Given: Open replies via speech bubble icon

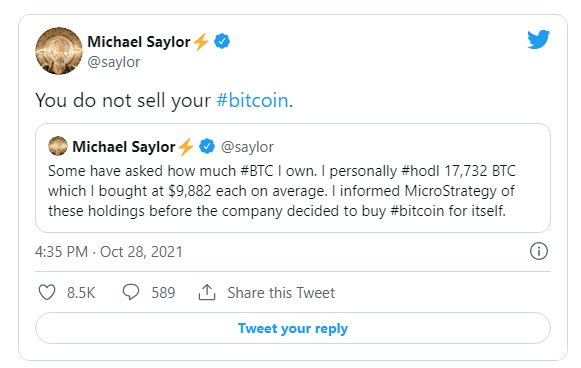Looking at the screenshot, I should (x=131, y=292).
